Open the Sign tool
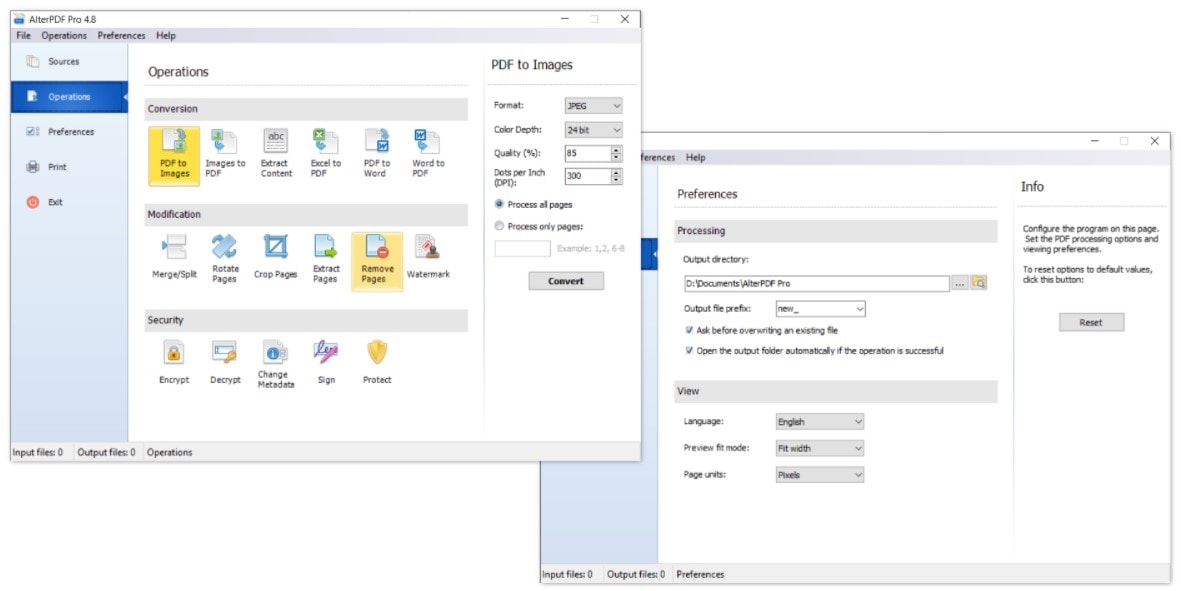The image size is (1181, 591). pyautogui.click(x=326, y=363)
